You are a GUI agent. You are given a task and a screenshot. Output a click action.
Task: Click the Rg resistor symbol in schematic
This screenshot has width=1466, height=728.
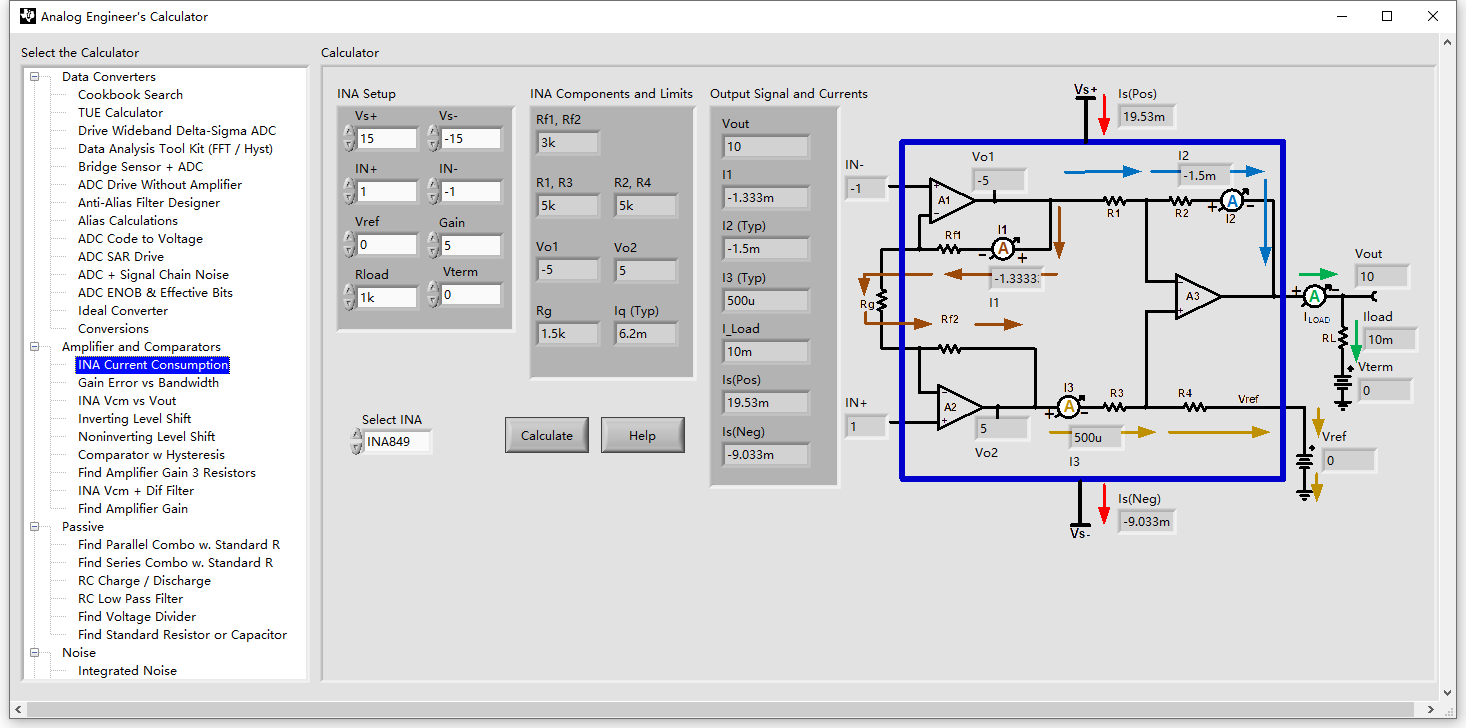coord(881,303)
